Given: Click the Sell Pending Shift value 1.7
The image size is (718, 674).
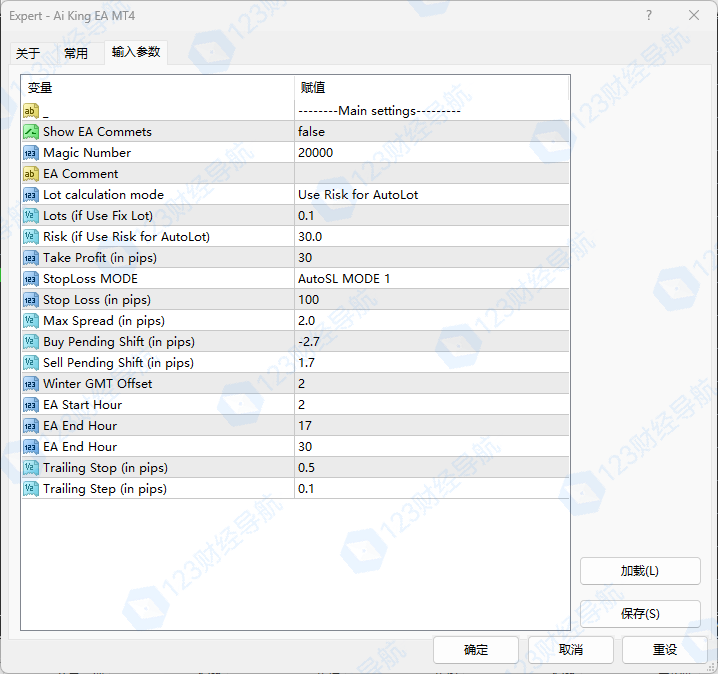Looking at the screenshot, I should pyautogui.click(x=306, y=363).
